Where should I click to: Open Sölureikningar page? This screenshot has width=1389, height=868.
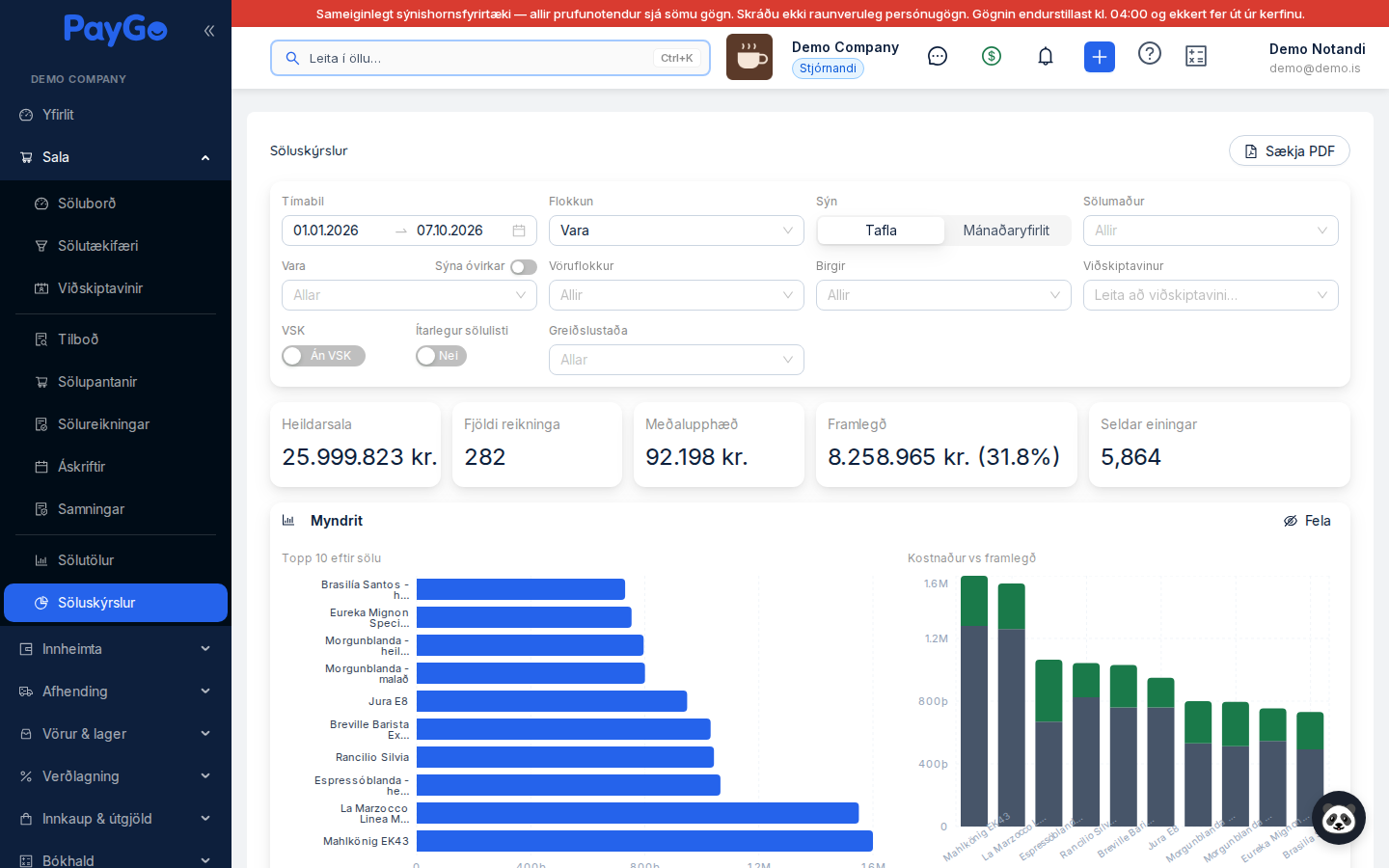(x=116, y=424)
